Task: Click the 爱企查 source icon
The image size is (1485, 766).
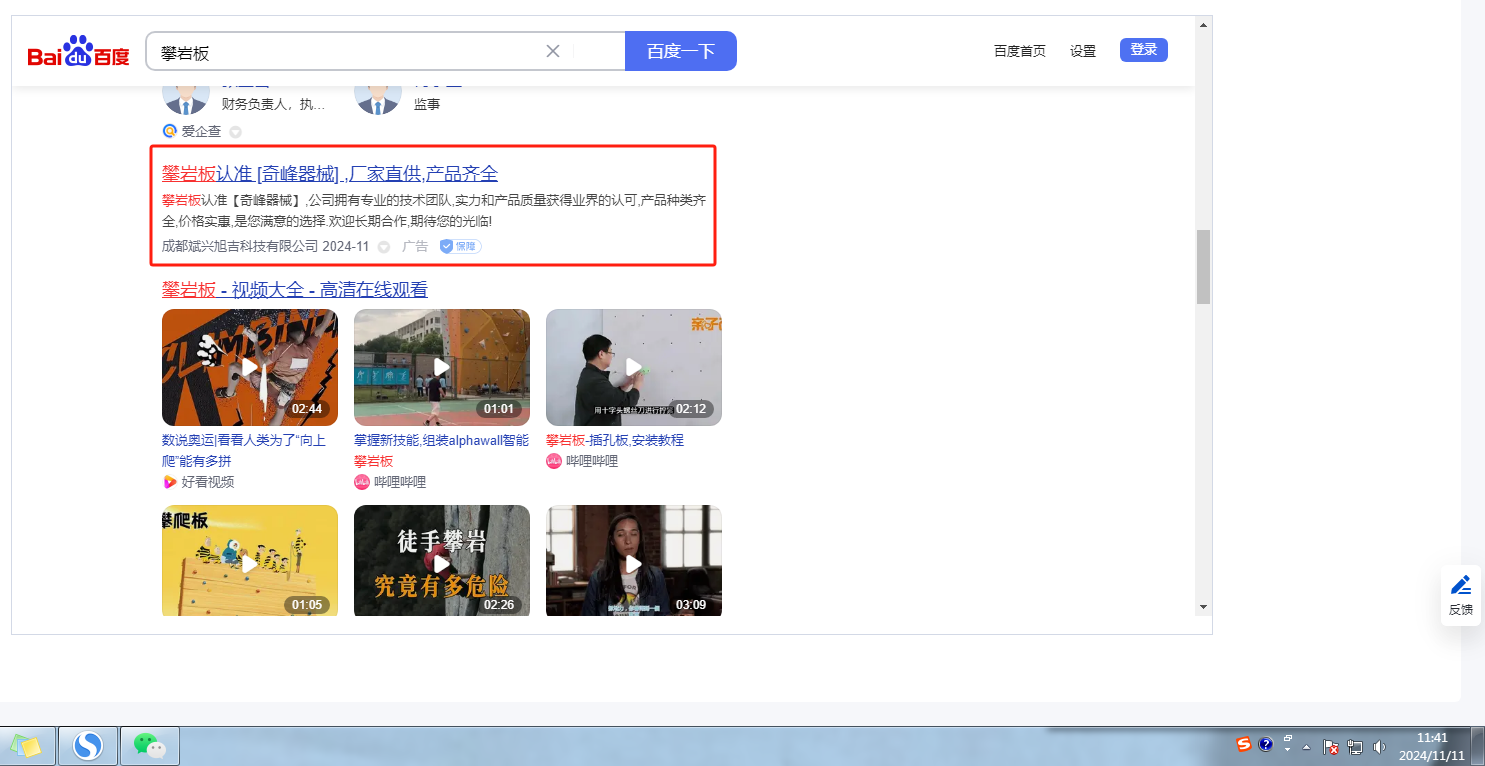Action: [169, 131]
